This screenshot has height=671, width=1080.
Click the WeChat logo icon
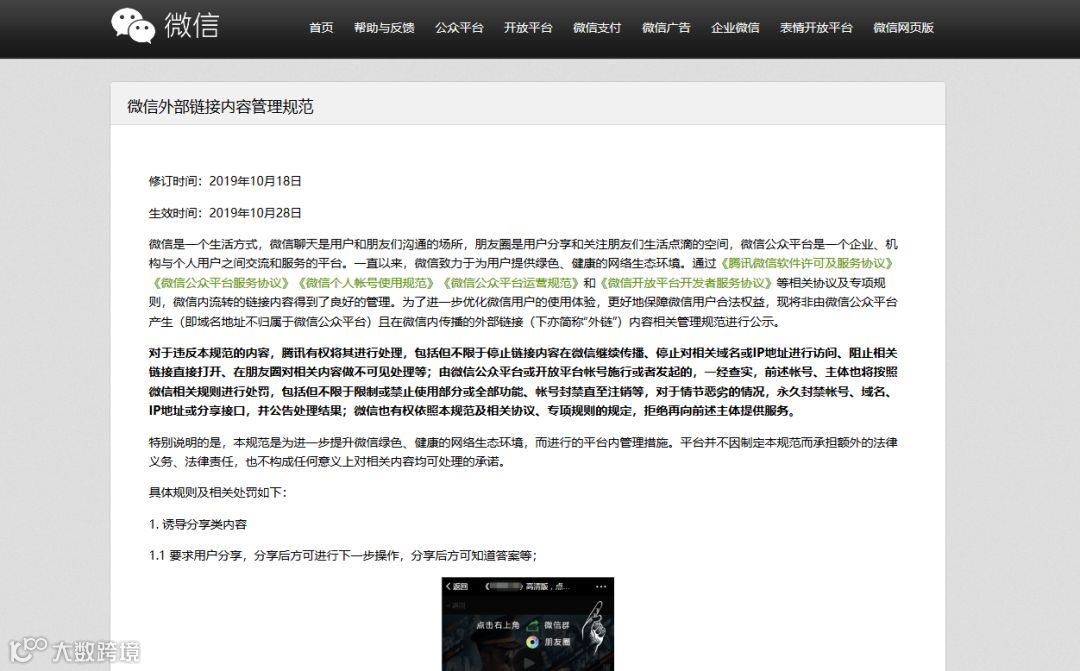pos(133,25)
